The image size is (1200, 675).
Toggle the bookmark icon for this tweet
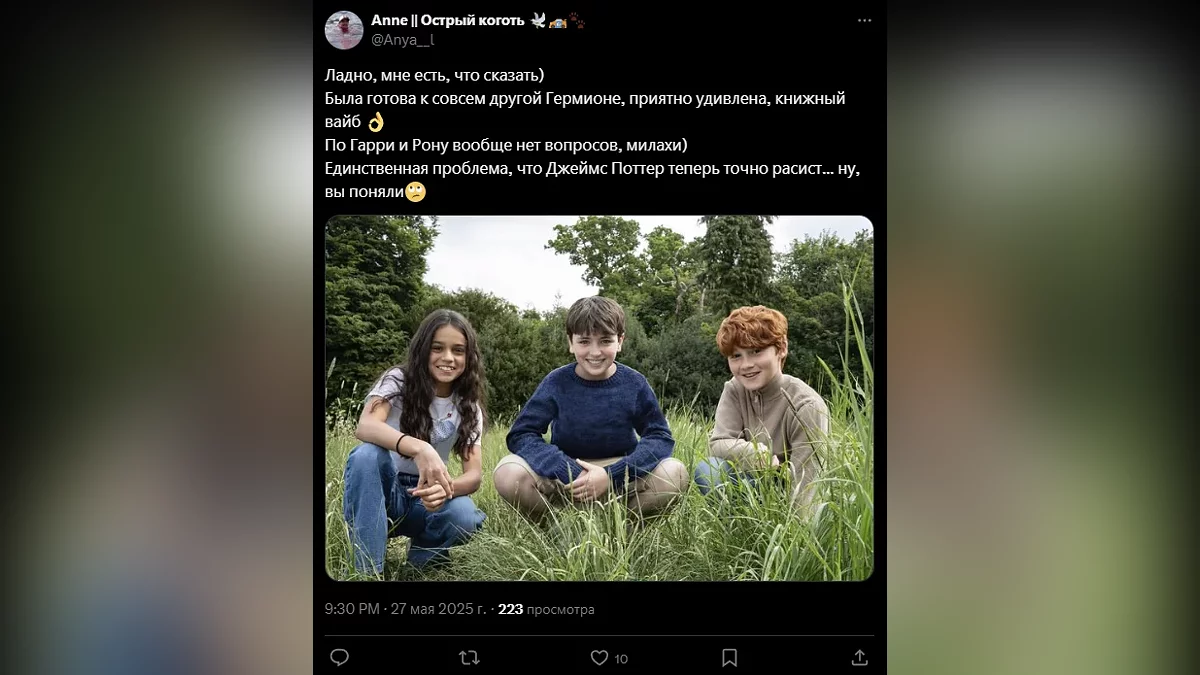[x=729, y=657]
